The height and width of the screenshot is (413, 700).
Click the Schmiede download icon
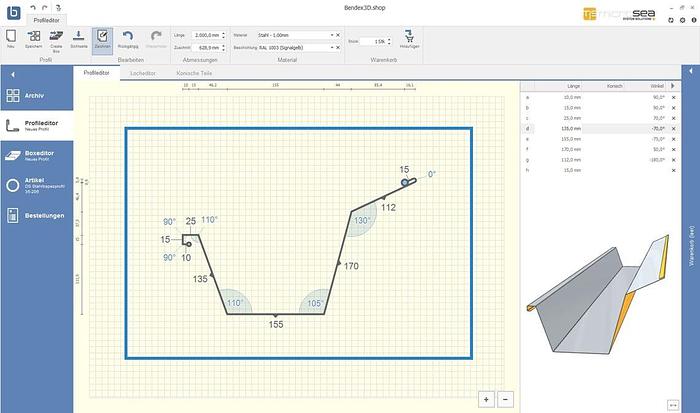pyautogui.click(x=79, y=38)
